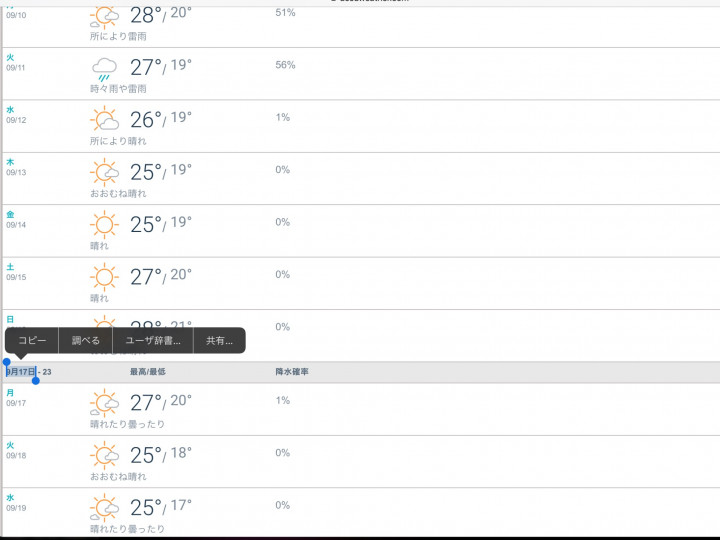
Task: Tap the 最高/最低 column header
Action: pyautogui.click(x=148, y=372)
